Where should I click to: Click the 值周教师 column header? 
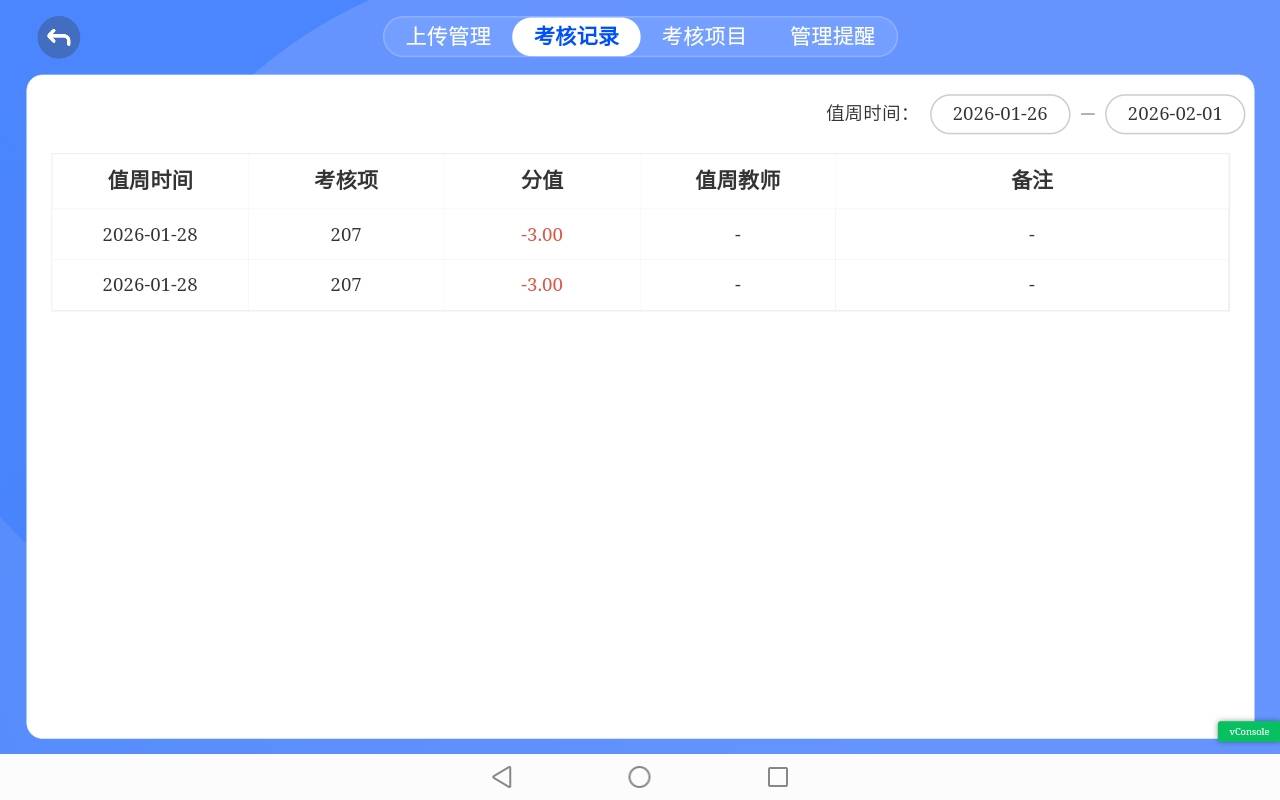(738, 181)
